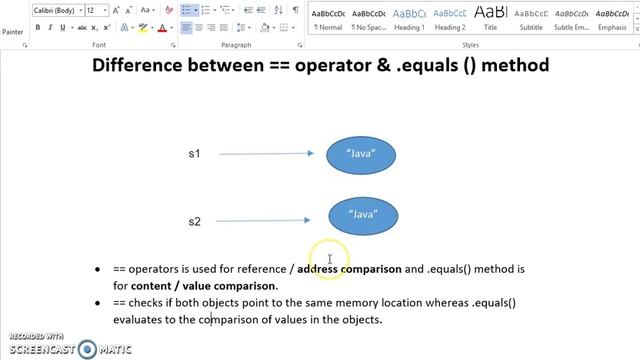Open borders dropdown arrow
Image resolution: width=640 pixels, height=360 pixels.
click(x=293, y=28)
